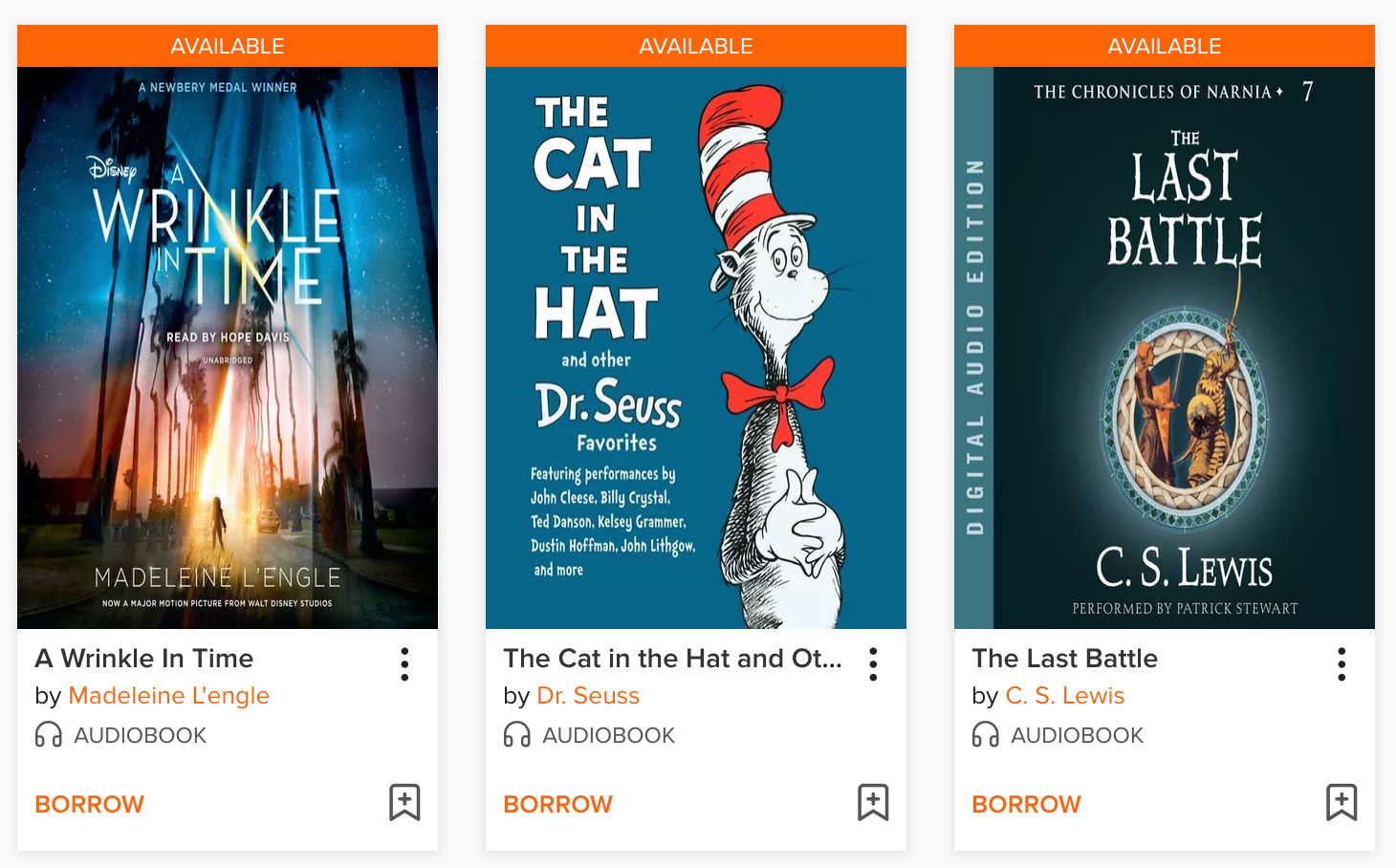Borrow A Wrinkle In Time audiobook
Viewport: 1396px width, 868px height.
tap(89, 804)
